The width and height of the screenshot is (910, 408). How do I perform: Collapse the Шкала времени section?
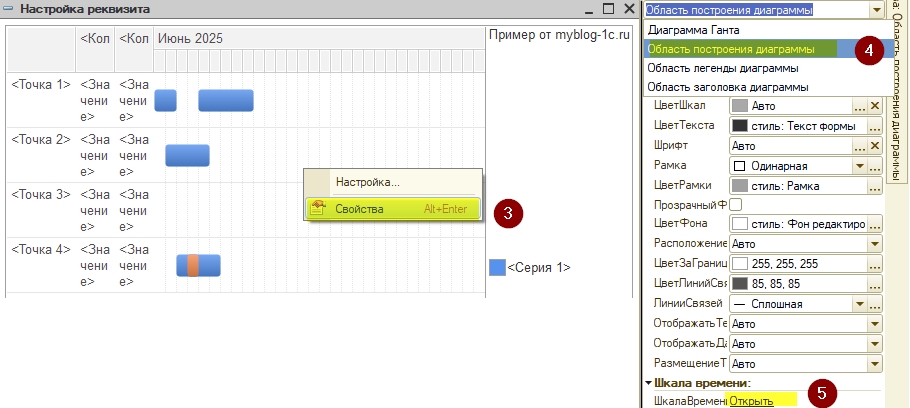click(x=648, y=383)
